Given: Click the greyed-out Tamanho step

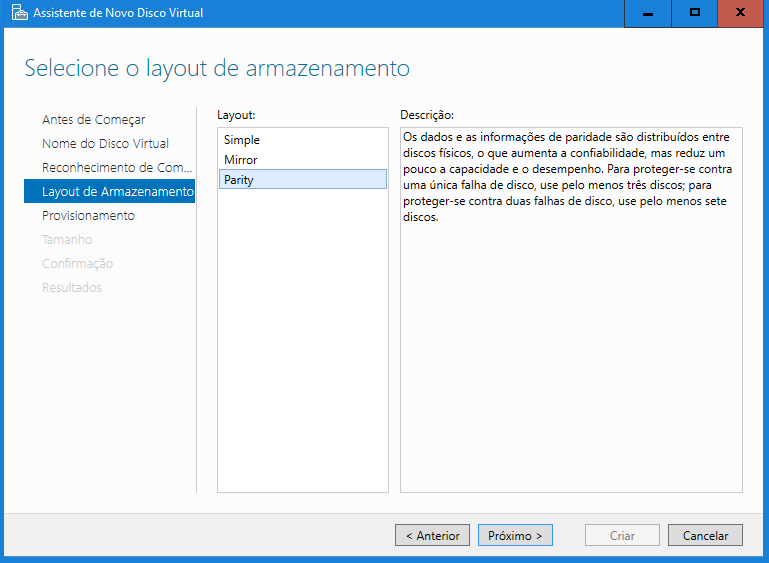Looking at the screenshot, I should [67, 240].
